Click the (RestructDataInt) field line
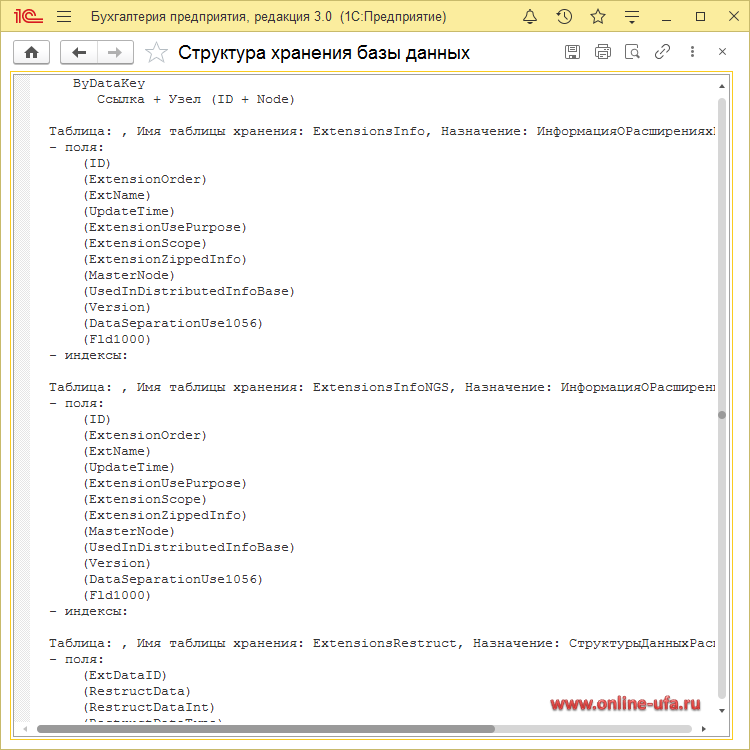750x750 pixels. click(x=149, y=707)
